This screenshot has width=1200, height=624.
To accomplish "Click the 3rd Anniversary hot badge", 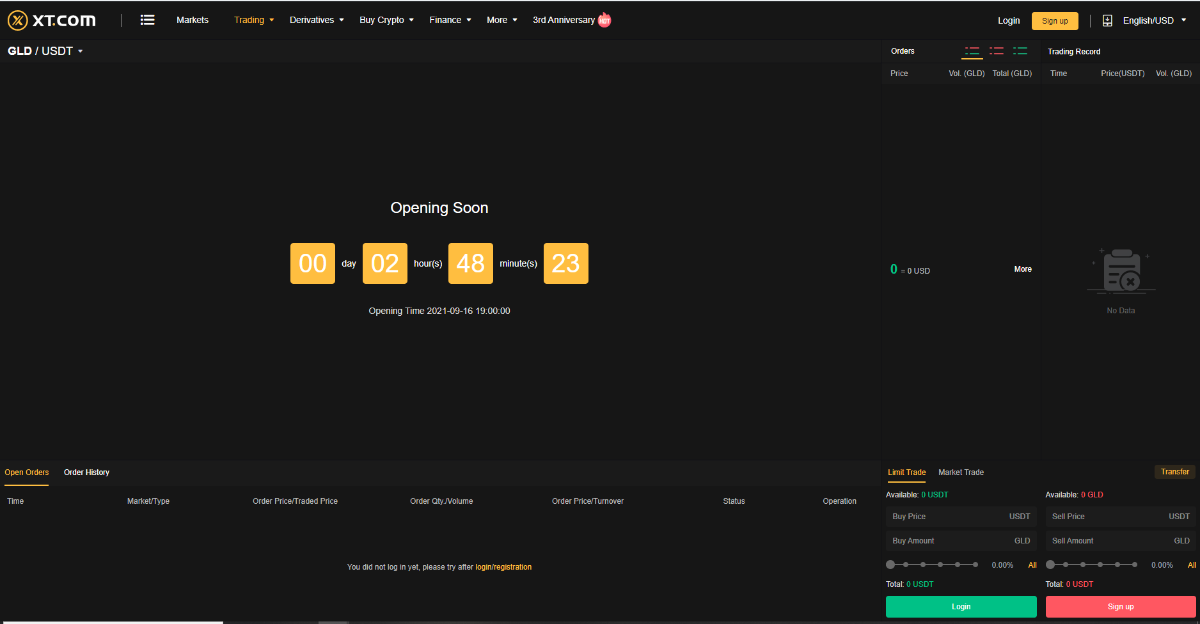I will (x=604, y=20).
